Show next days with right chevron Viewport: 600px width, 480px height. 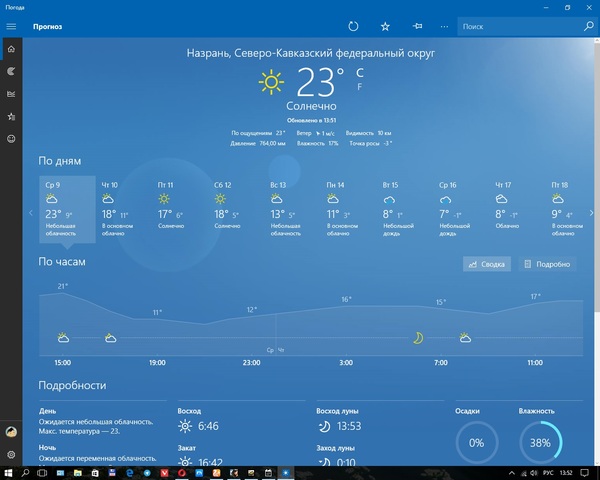point(591,213)
